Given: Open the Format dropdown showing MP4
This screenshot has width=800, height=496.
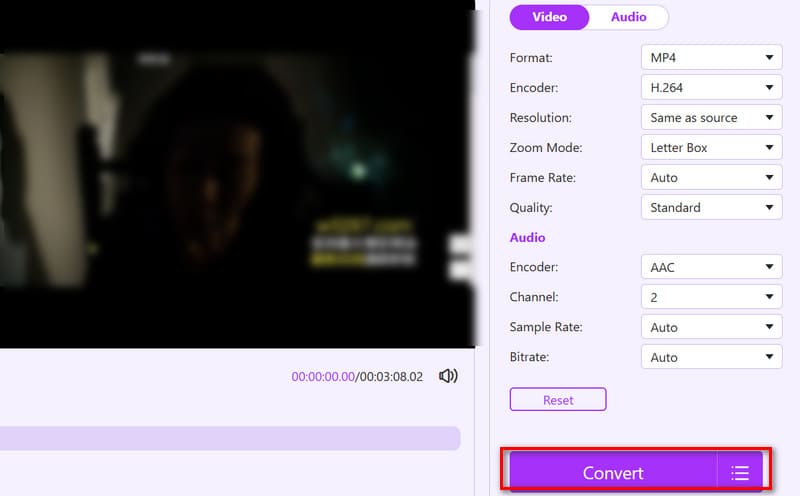Looking at the screenshot, I should [x=711, y=57].
